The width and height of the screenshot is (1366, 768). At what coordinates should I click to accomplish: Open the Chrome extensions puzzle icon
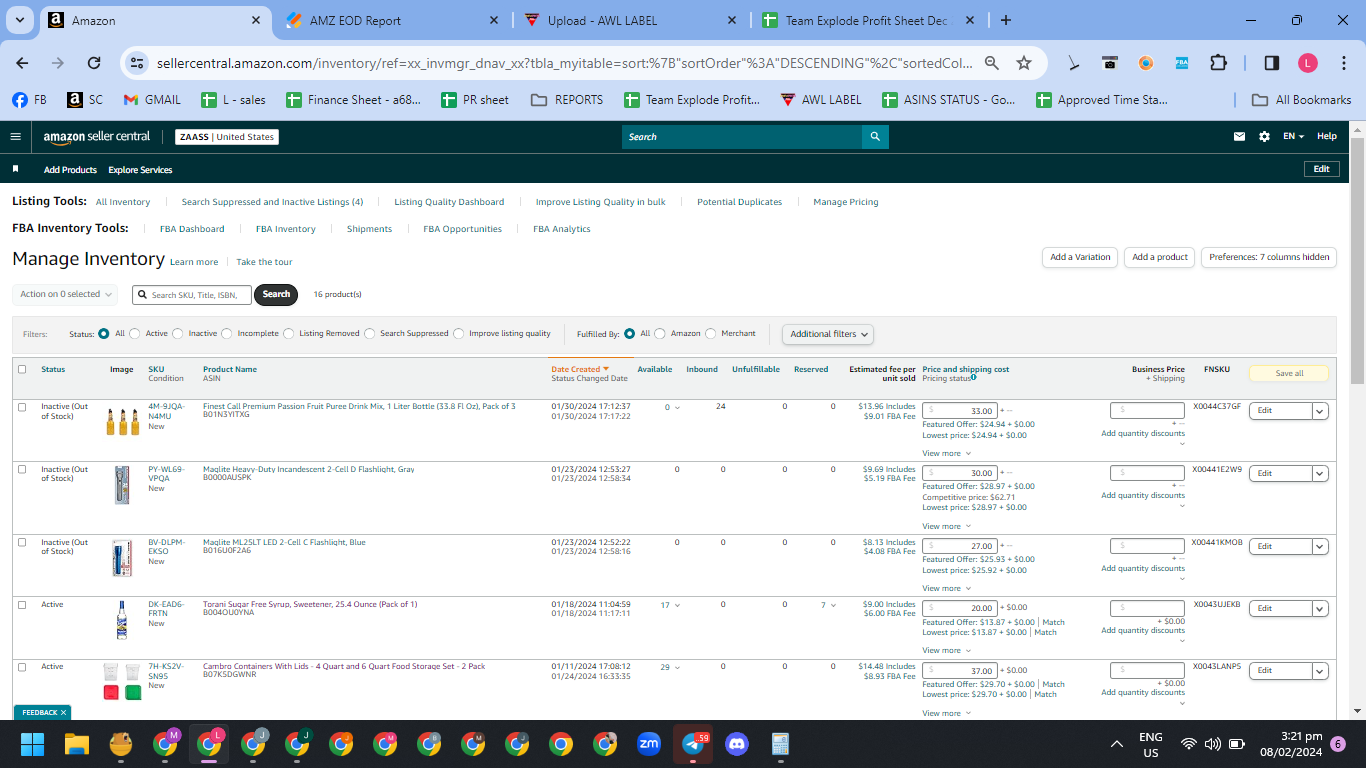(x=1218, y=63)
